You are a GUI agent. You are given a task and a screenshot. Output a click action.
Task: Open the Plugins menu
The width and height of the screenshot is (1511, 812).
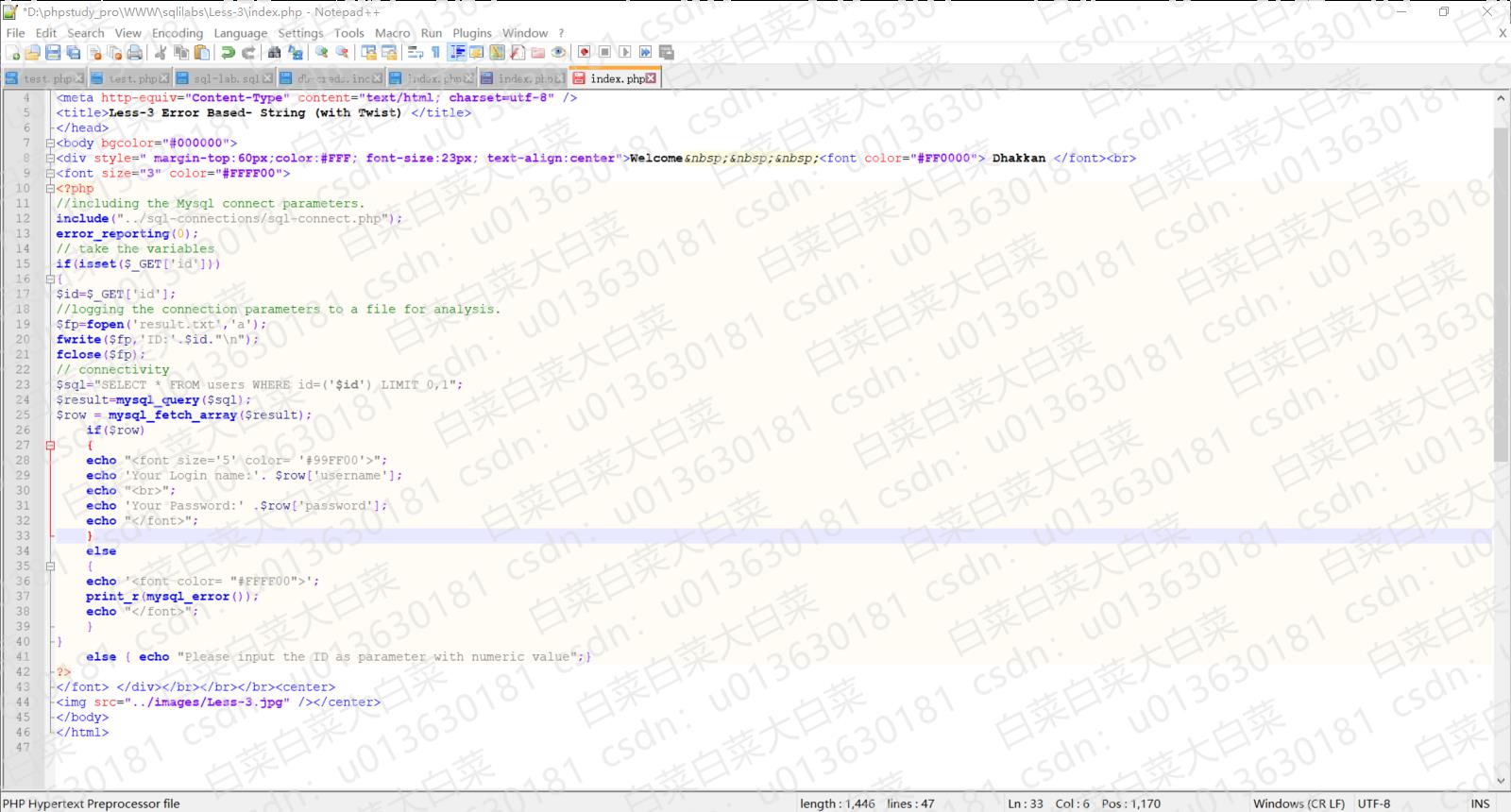coord(472,32)
